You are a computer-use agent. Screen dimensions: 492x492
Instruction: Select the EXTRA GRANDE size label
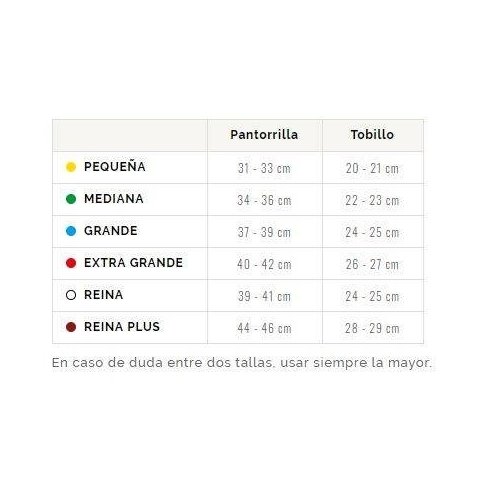(133, 263)
